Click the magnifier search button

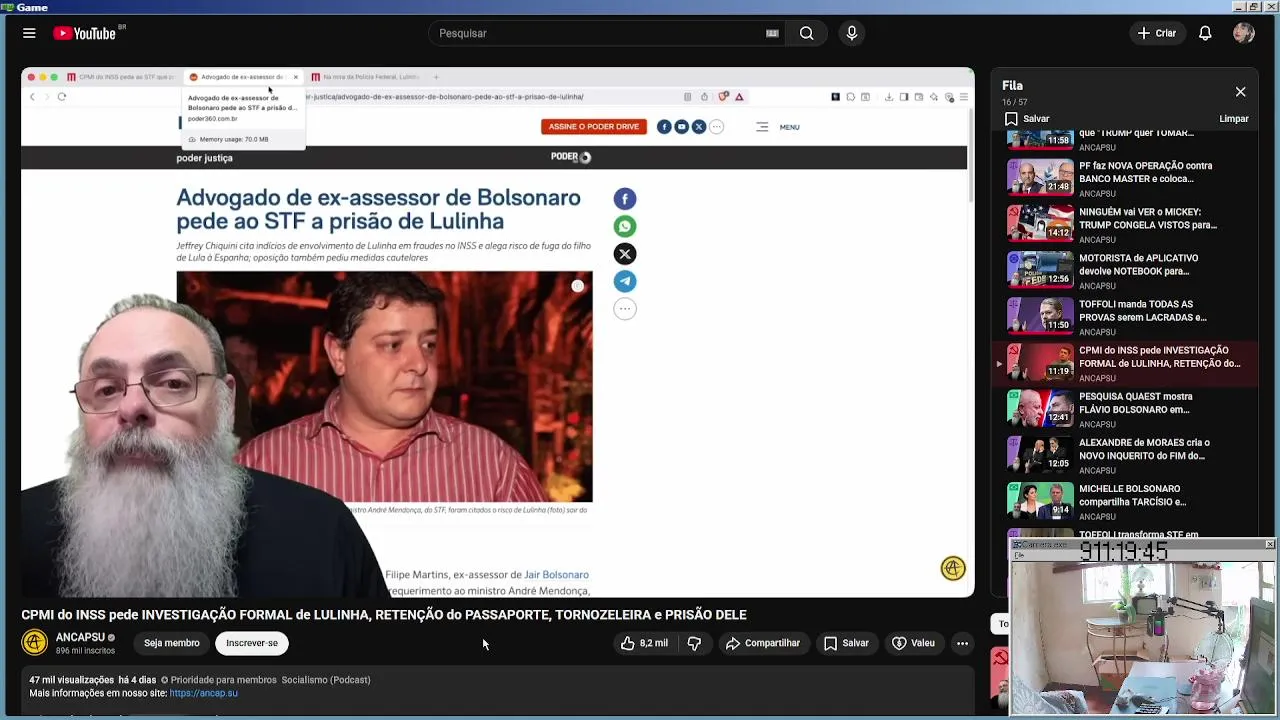[x=806, y=33]
